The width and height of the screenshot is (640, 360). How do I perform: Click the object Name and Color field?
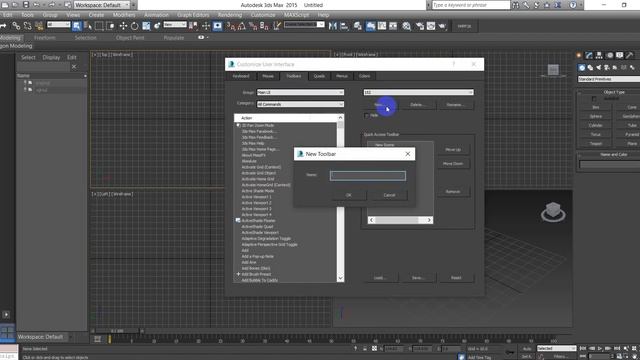(x=609, y=164)
